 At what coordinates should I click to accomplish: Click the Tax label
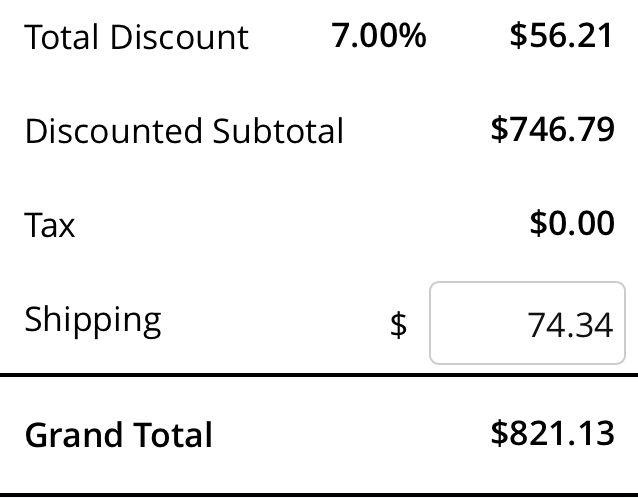point(50,225)
